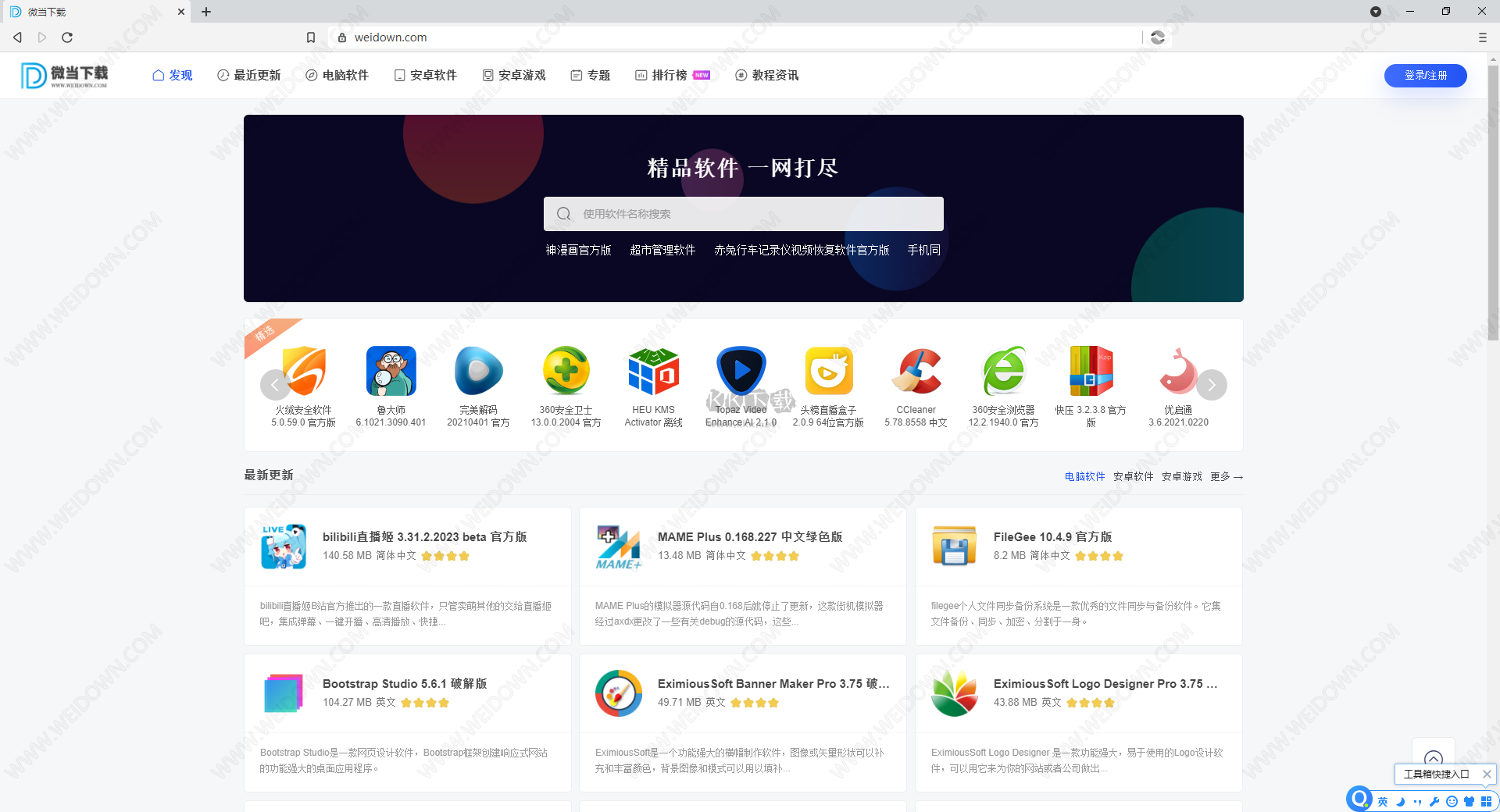Toggle the 英 Chinese/English input switch

(1383, 801)
